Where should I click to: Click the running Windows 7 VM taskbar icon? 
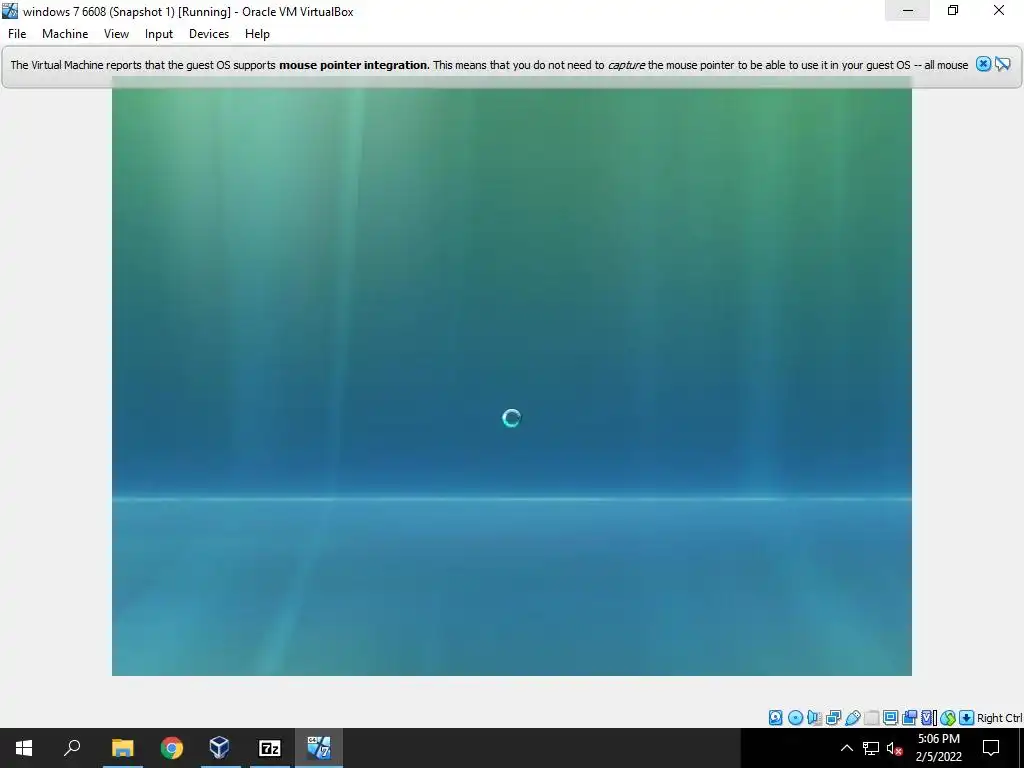[x=319, y=748]
